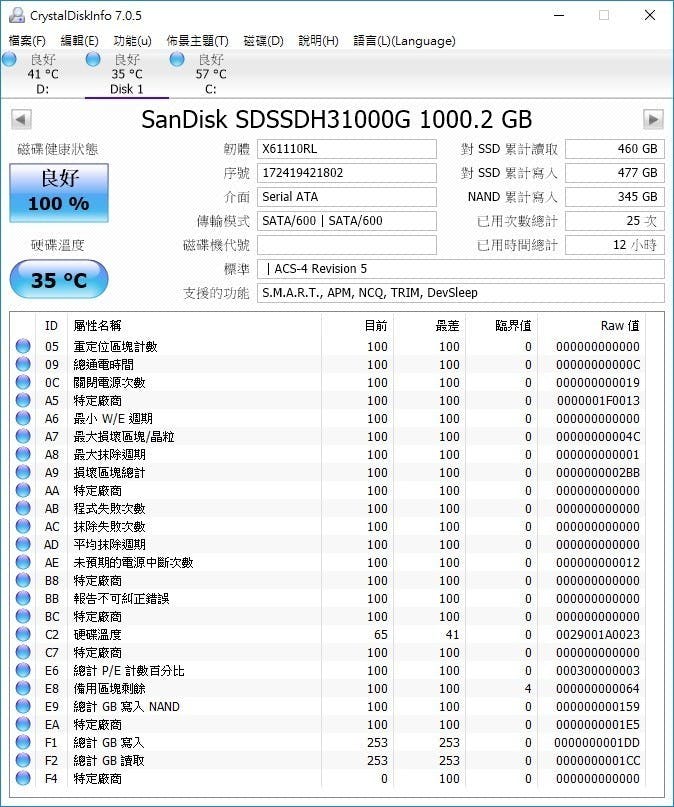Click status orb for attribute E6
Image resolution: width=674 pixels, height=807 pixels.
point(23,671)
